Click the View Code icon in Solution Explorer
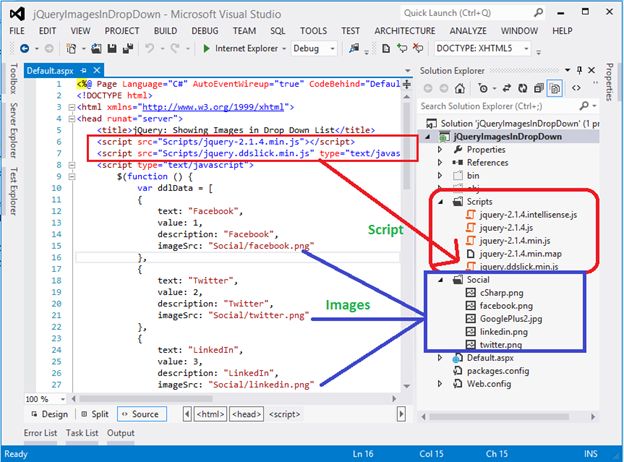This screenshot has width=624, height=462. pos(576,88)
